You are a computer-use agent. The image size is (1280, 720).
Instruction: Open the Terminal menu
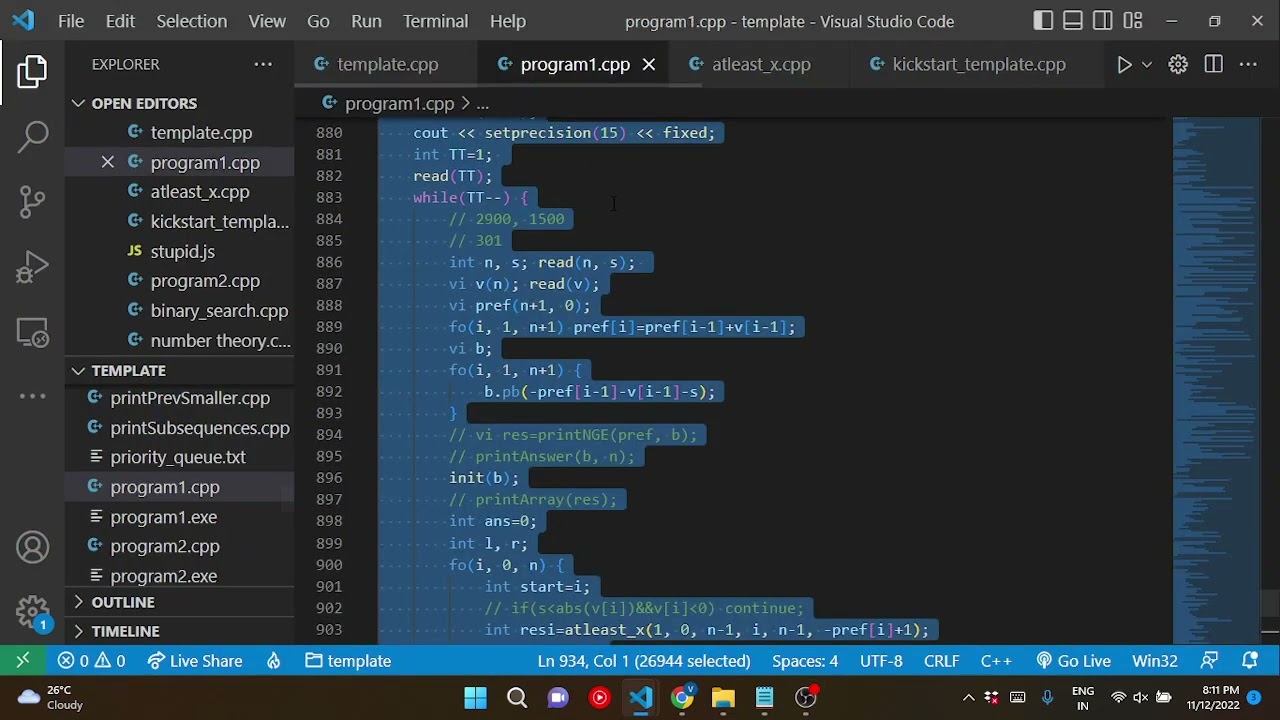pos(435,21)
